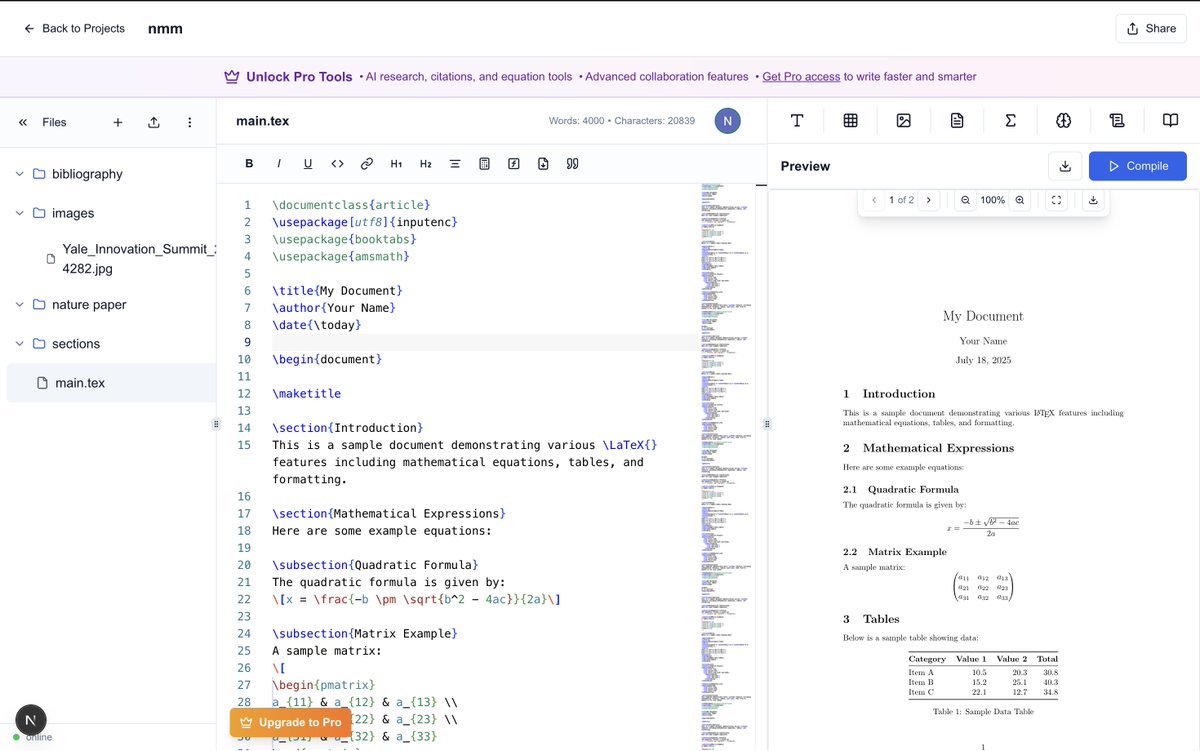Image resolution: width=1200 pixels, height=751 pixels.
Task: Collapse the images folder
Action: 20,213
